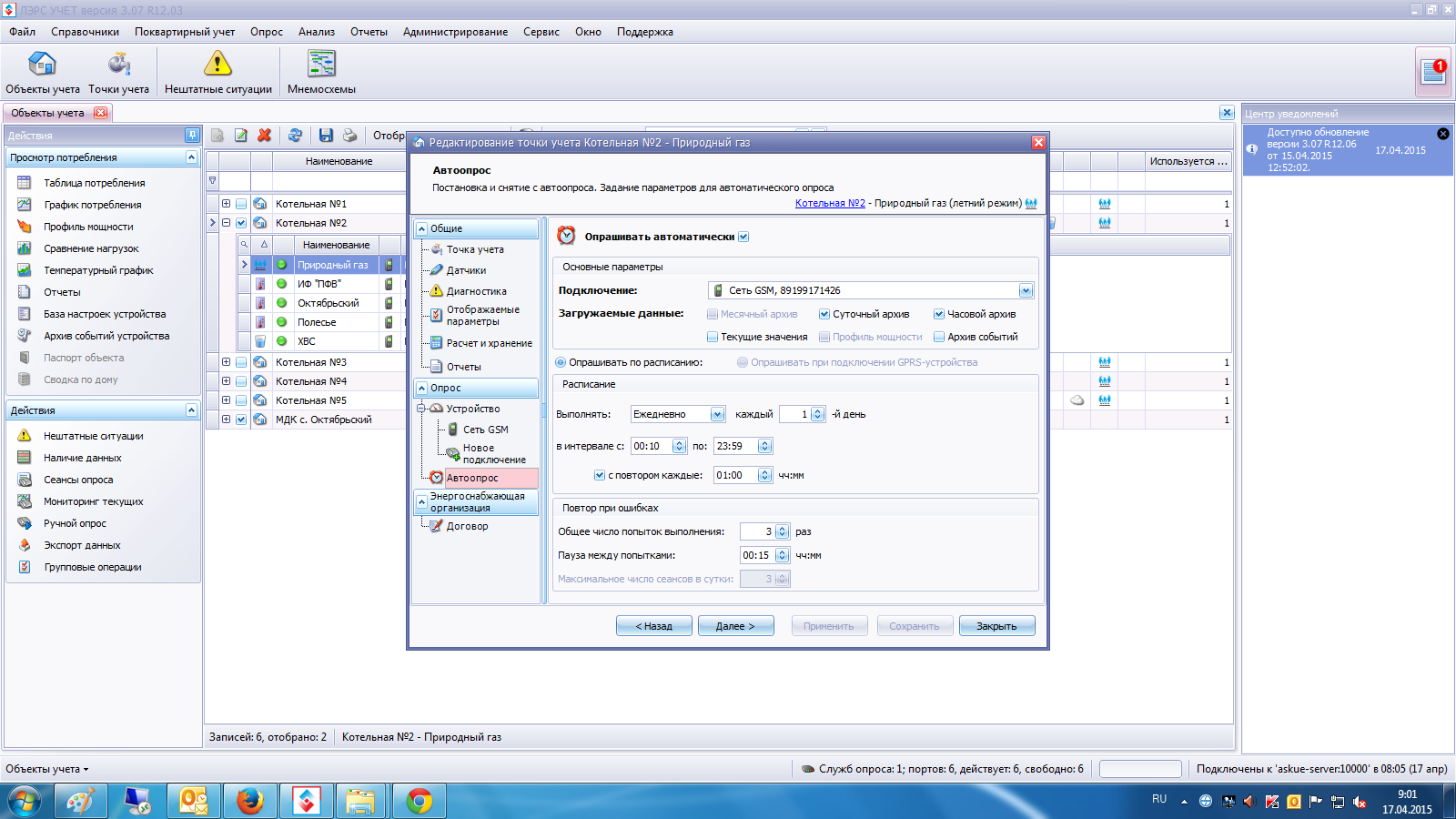Select Договор in dialog tree
Viewport: 1456px width, 819px height.
467,526
